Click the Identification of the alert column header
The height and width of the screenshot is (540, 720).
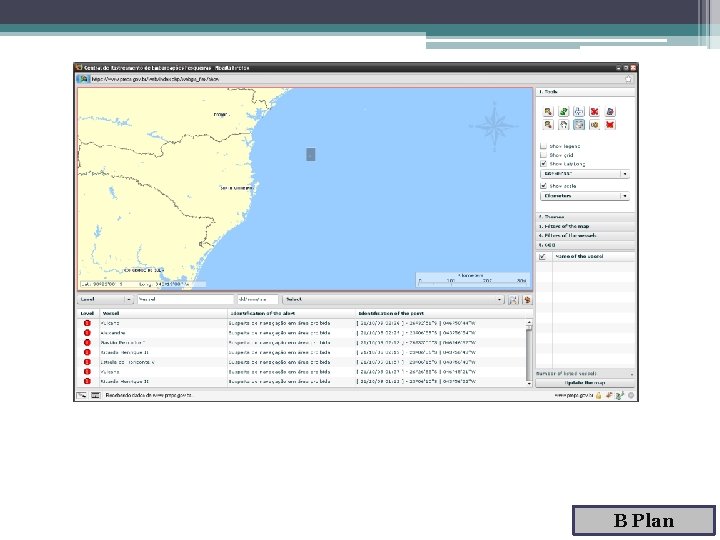tap(292, 313)
